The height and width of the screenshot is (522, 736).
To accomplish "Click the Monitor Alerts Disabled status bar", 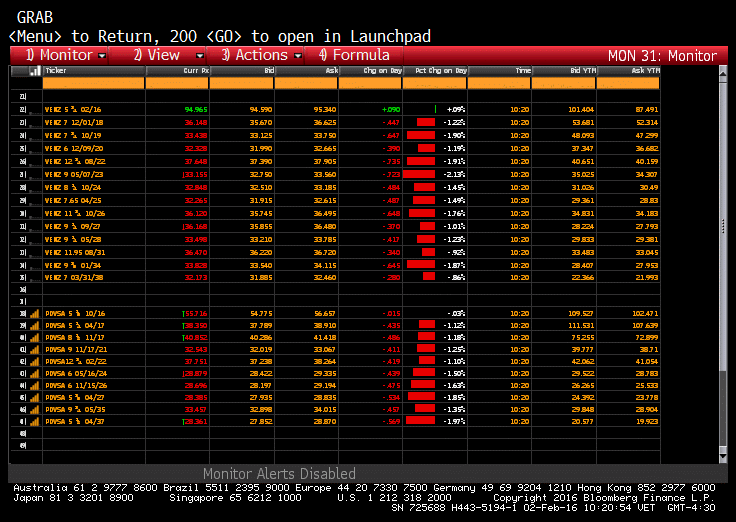I will click(x=368, y=473).
